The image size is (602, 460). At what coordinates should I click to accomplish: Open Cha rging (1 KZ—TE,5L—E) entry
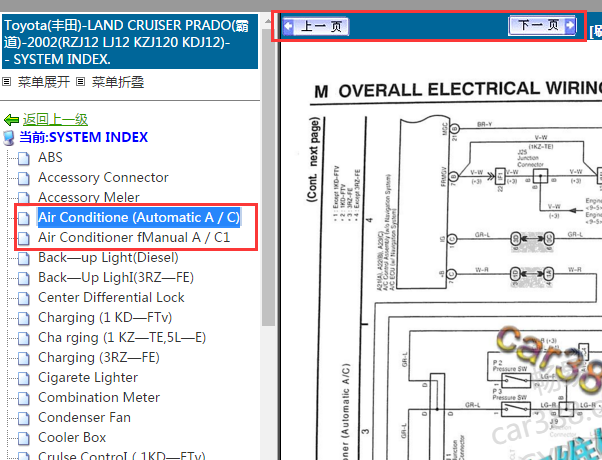[122, 337]
